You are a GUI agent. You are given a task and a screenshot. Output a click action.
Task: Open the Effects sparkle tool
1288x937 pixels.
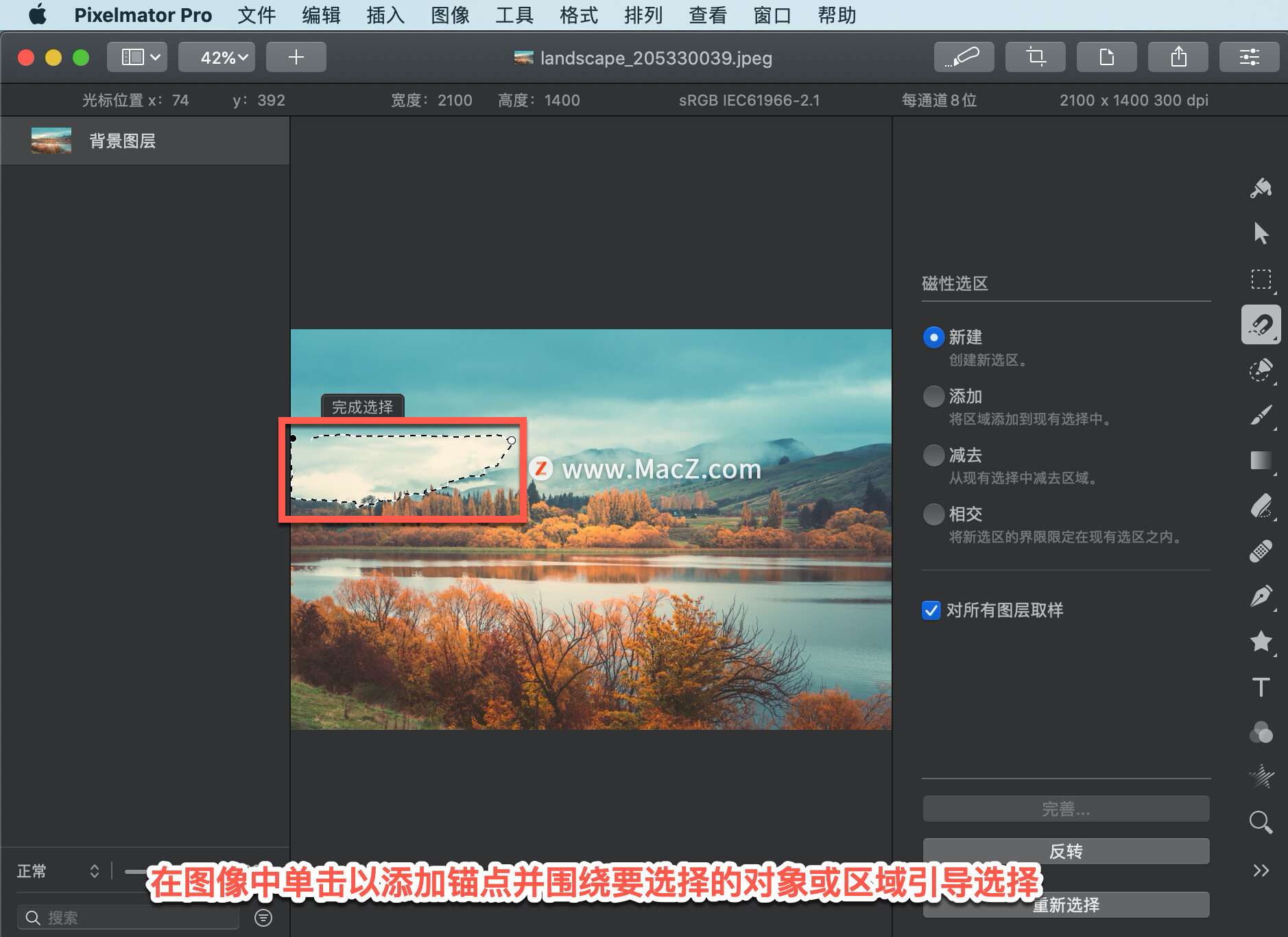point(1261,776)
